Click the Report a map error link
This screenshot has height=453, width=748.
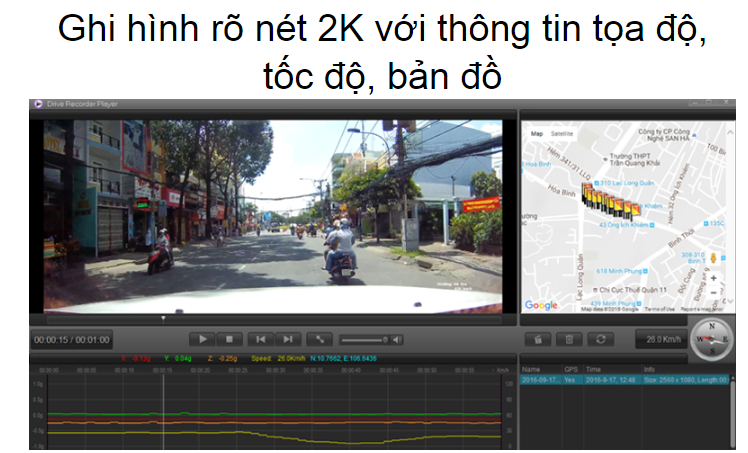pos(702,309)
